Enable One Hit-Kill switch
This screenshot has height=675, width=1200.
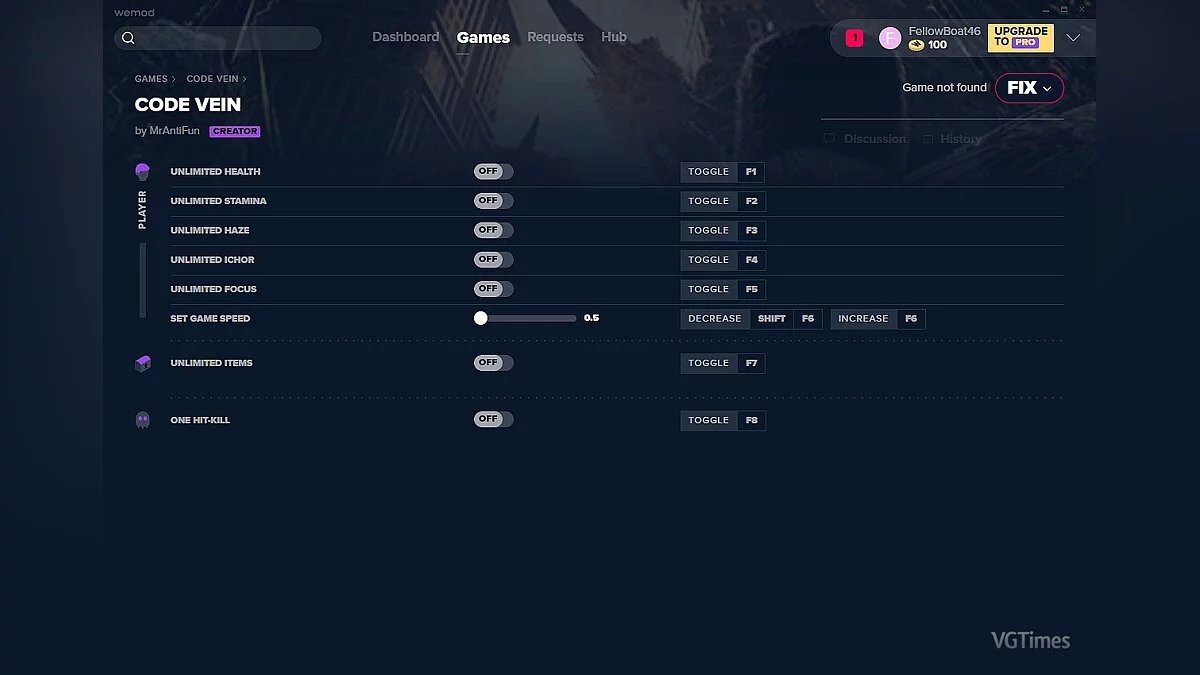click(493, 420)
